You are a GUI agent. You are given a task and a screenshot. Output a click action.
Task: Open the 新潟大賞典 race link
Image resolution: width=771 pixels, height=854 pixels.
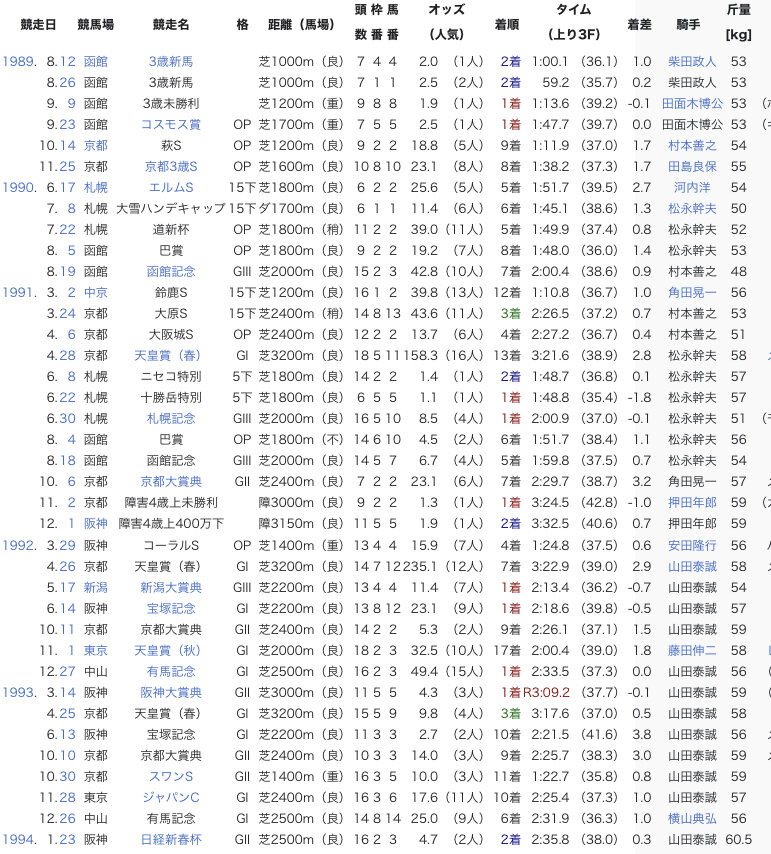(171, 588)
